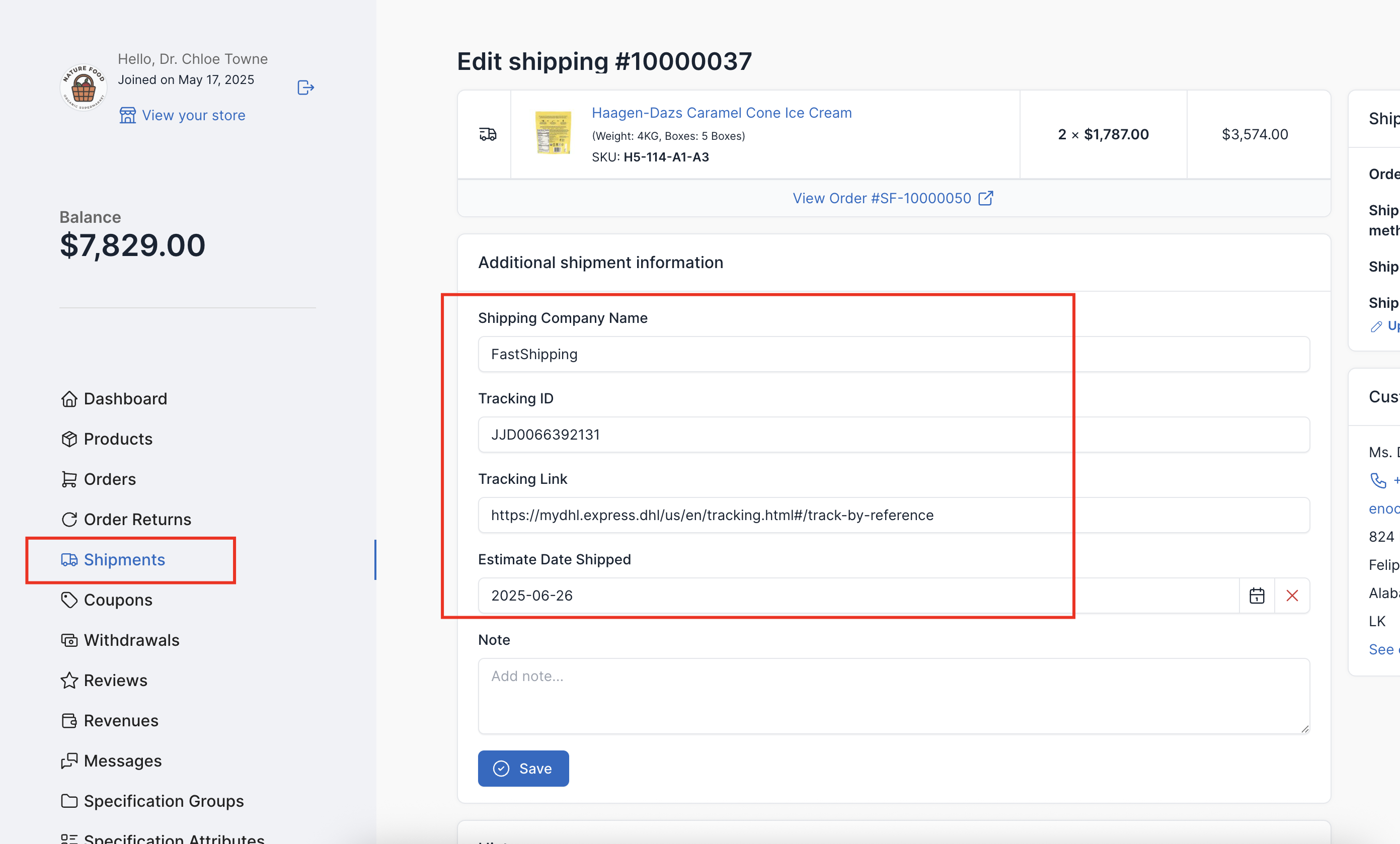Open Specification Groups
1400x844 pixels.
coord(164,801)
